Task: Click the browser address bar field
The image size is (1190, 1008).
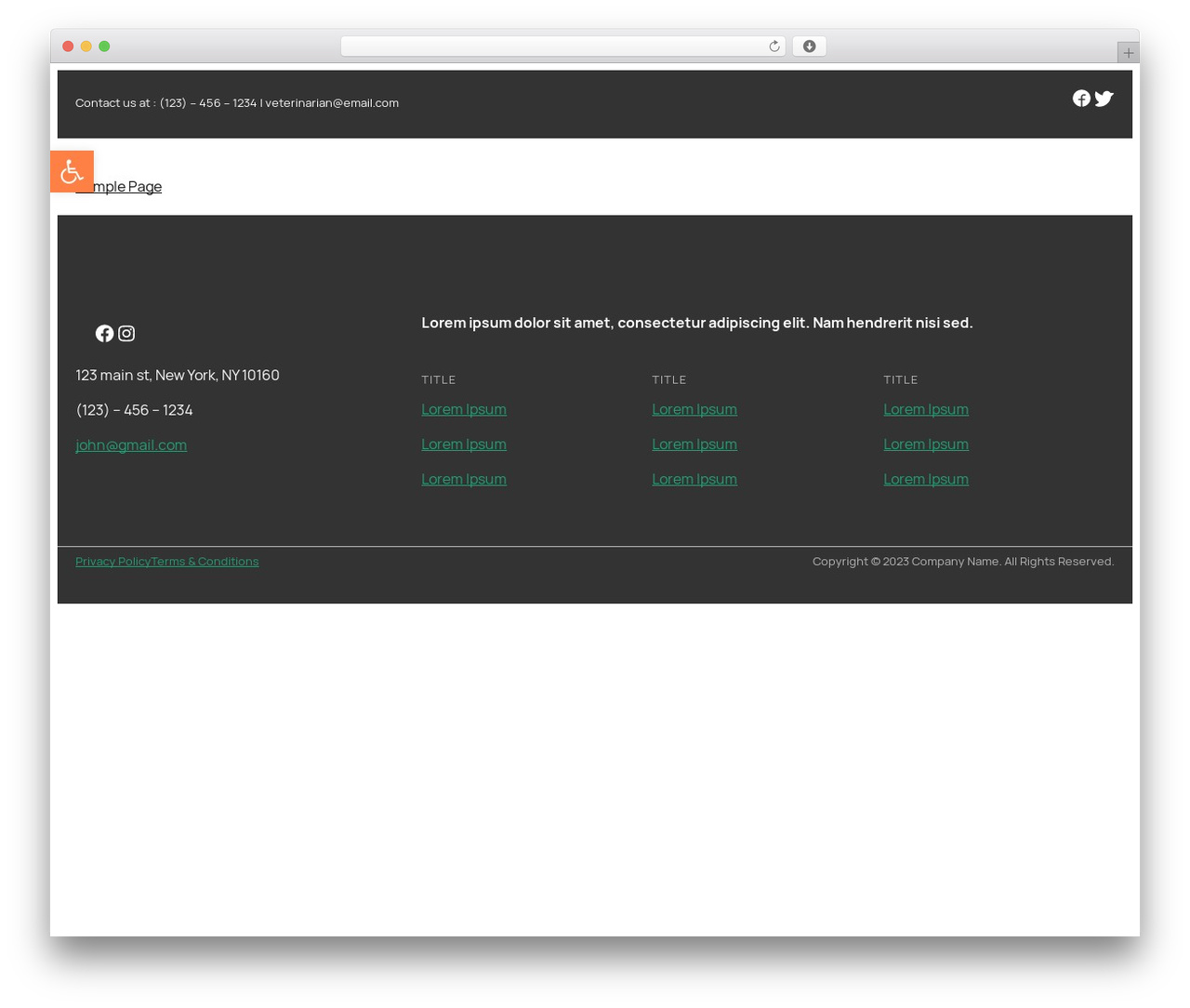Action: click(562, 46)
